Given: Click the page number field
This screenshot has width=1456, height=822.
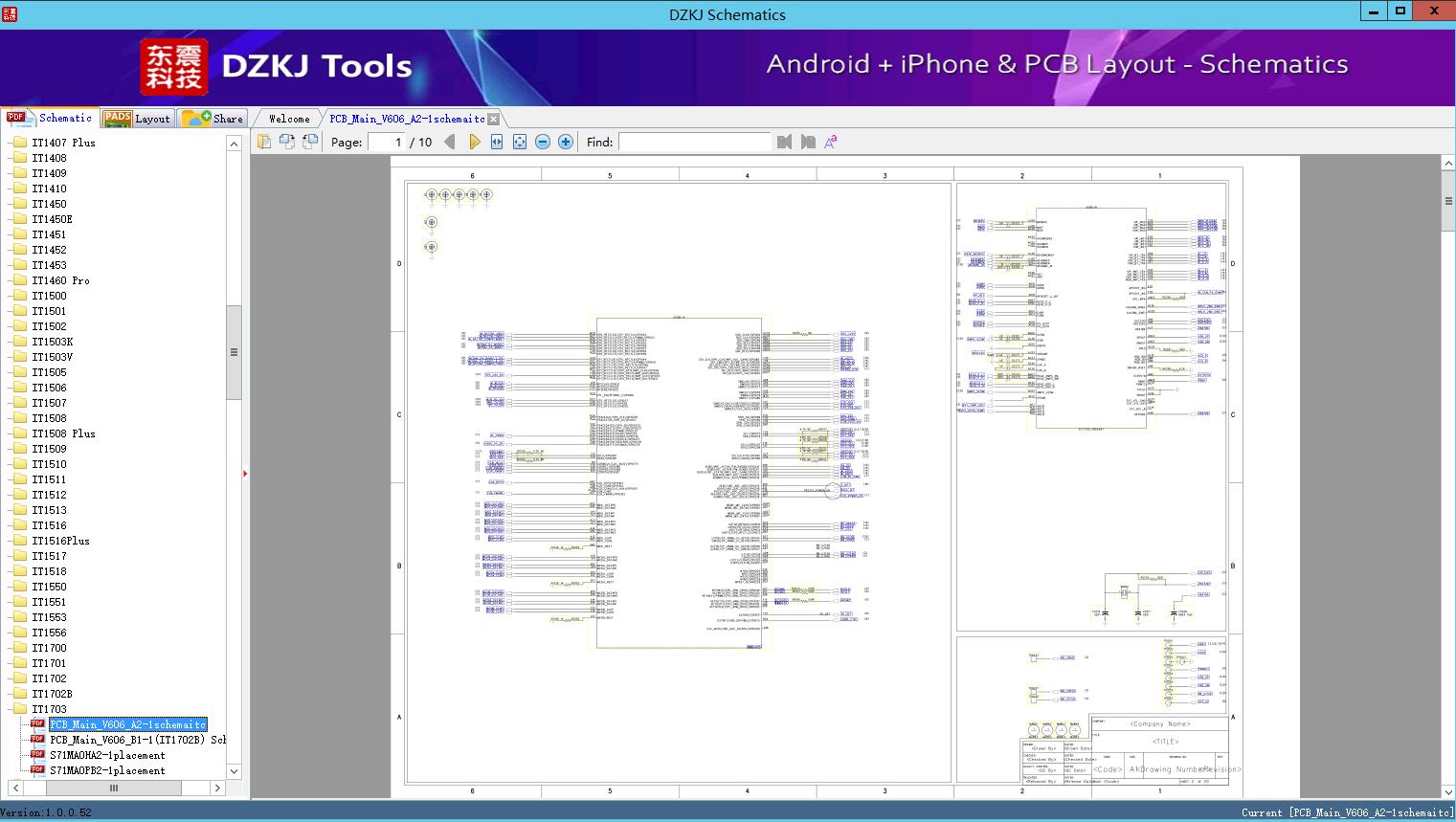Looking at the screenshot, I should 387,142.
